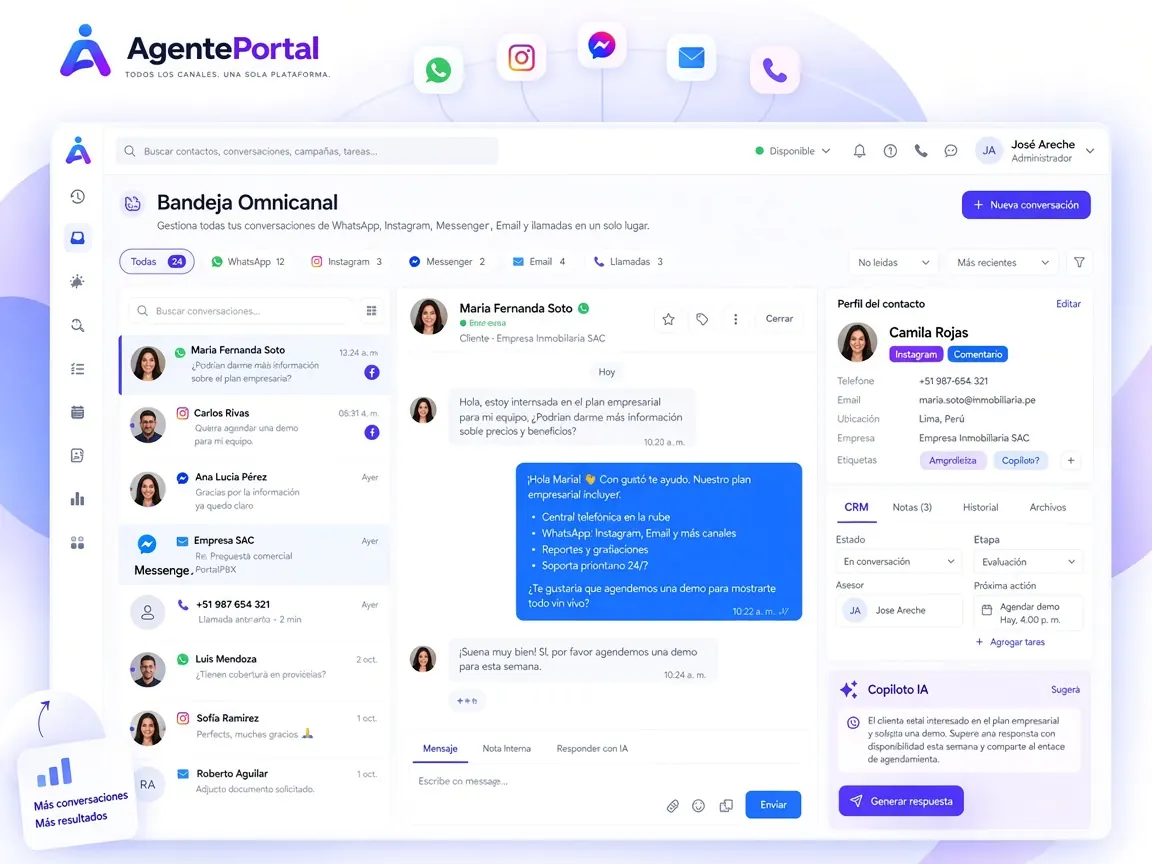This screenshot has height=864, width=1152.
Task: Open the calendar icon in left sidebar
Action: 77,412
